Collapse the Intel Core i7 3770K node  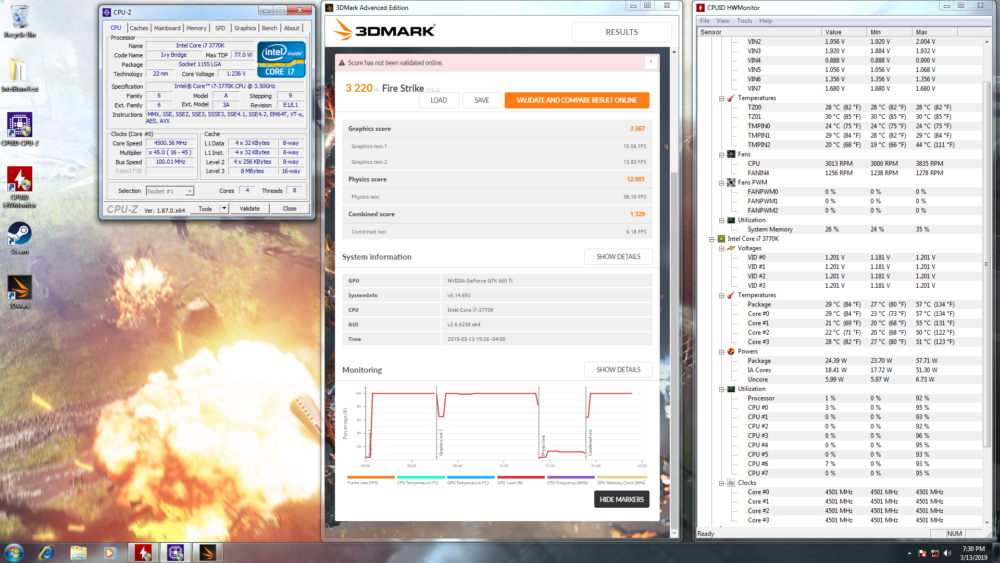pos(712,239)
